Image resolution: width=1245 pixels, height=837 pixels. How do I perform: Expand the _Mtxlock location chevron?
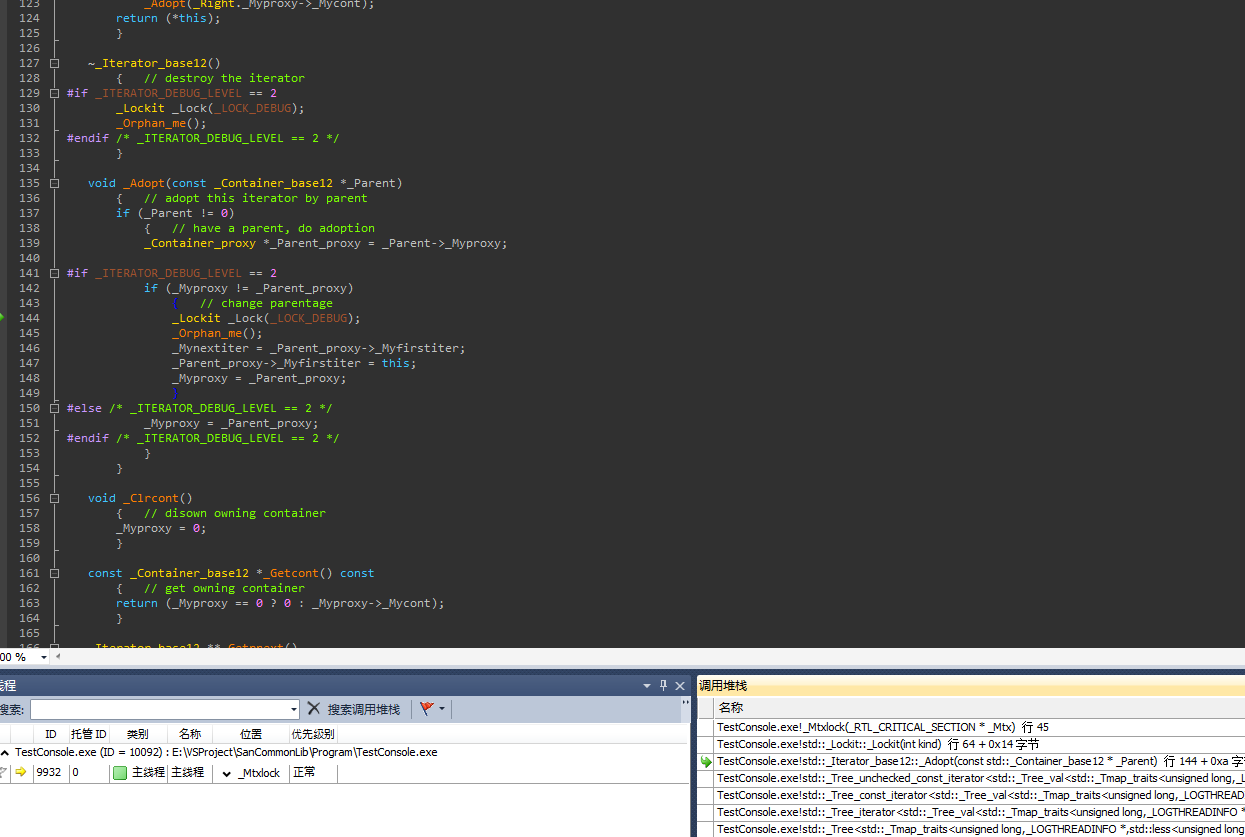coord(226,773)
